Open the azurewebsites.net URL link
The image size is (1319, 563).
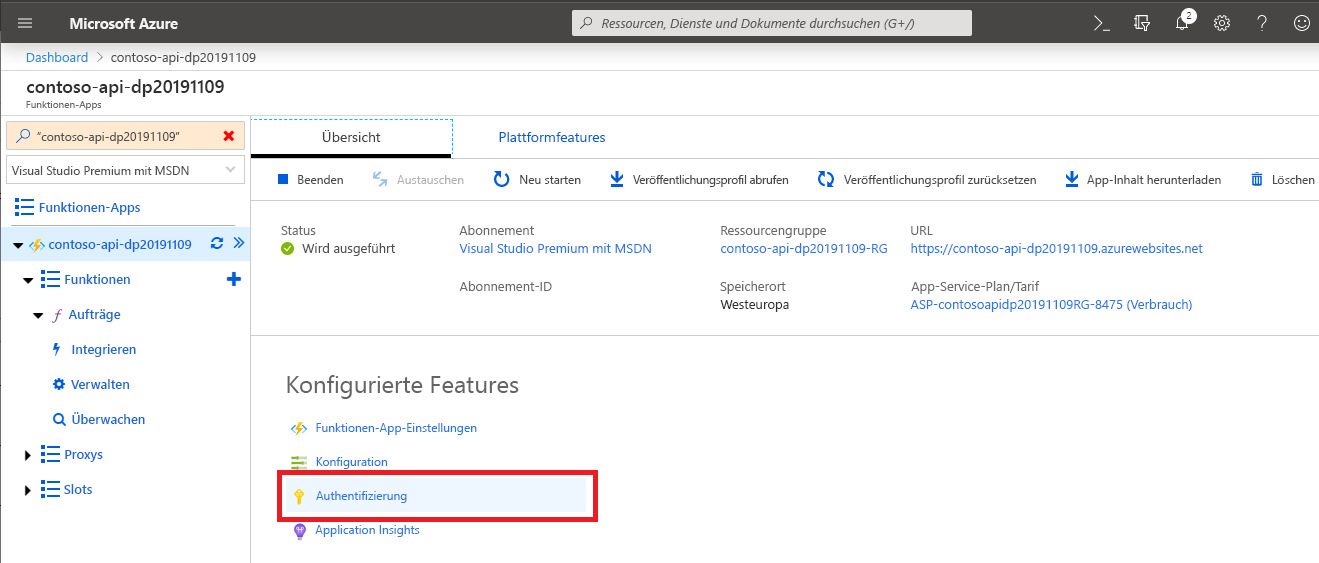click(1056, 248)
